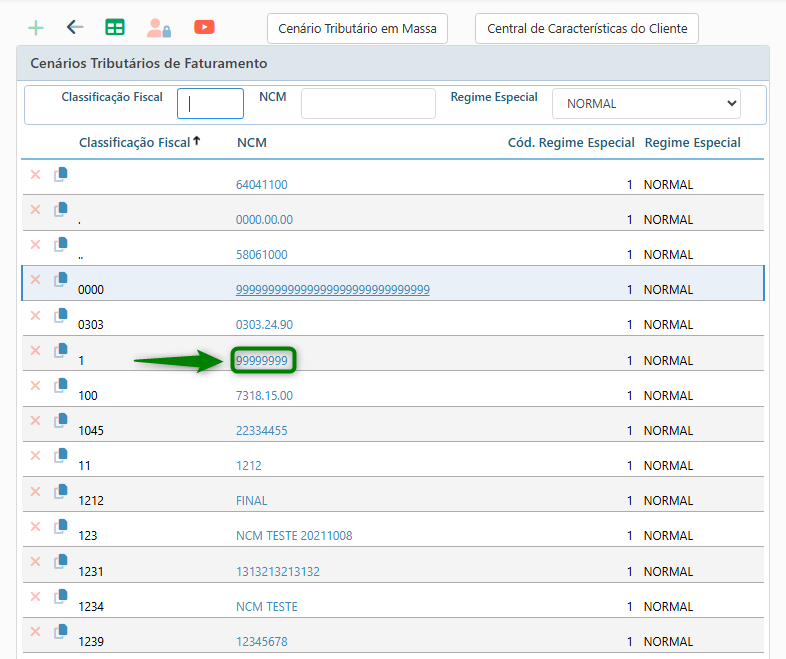Open the NCM TESTE 20211008 link

(x=294, y=536)
